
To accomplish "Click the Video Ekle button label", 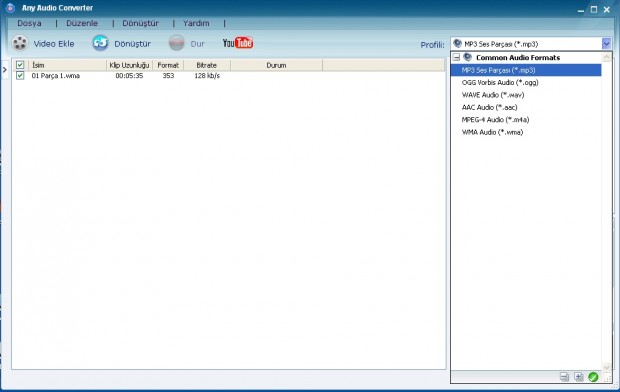I will tap(54, 44).
